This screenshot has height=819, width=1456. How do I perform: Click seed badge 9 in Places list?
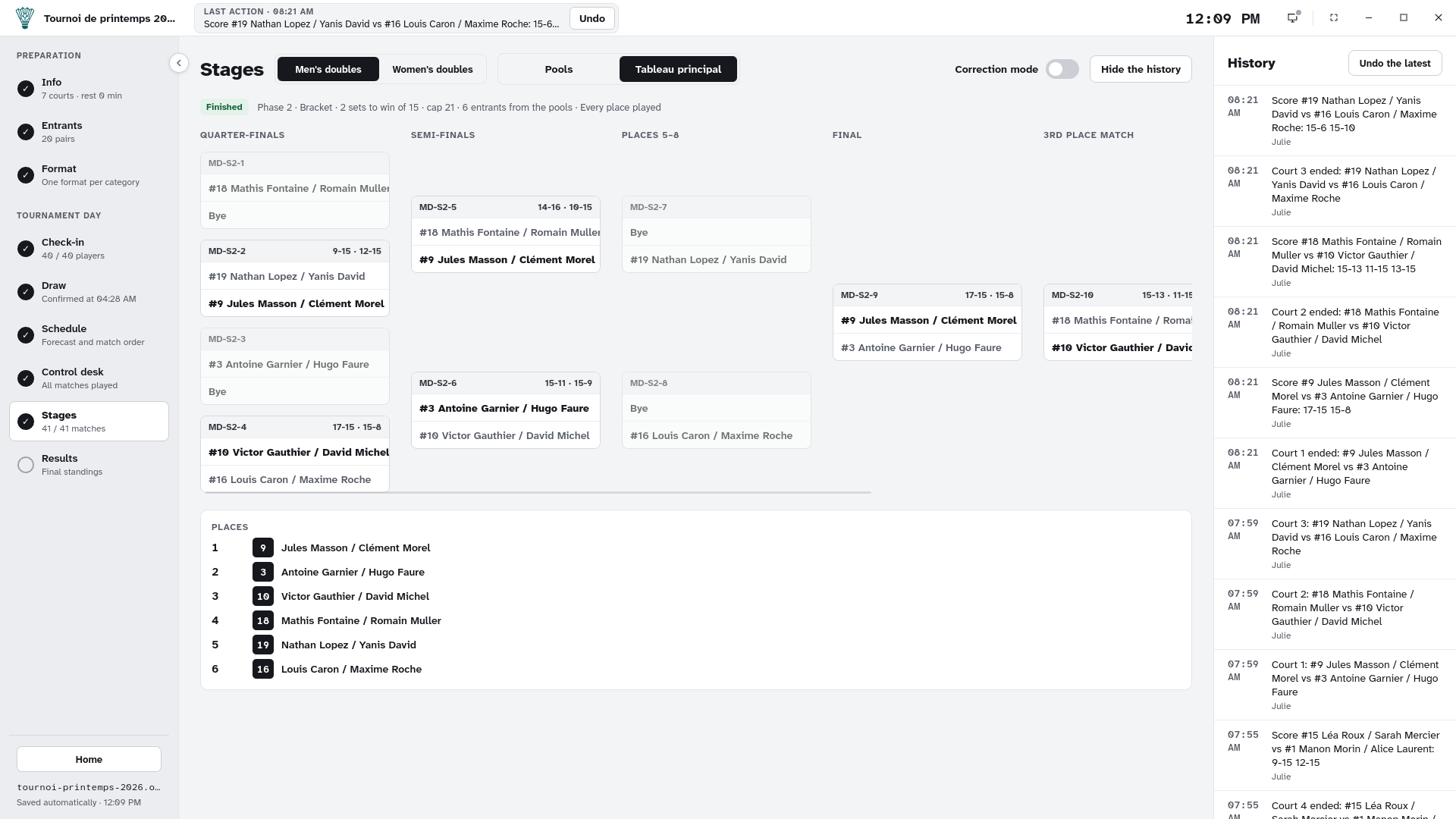263,548
